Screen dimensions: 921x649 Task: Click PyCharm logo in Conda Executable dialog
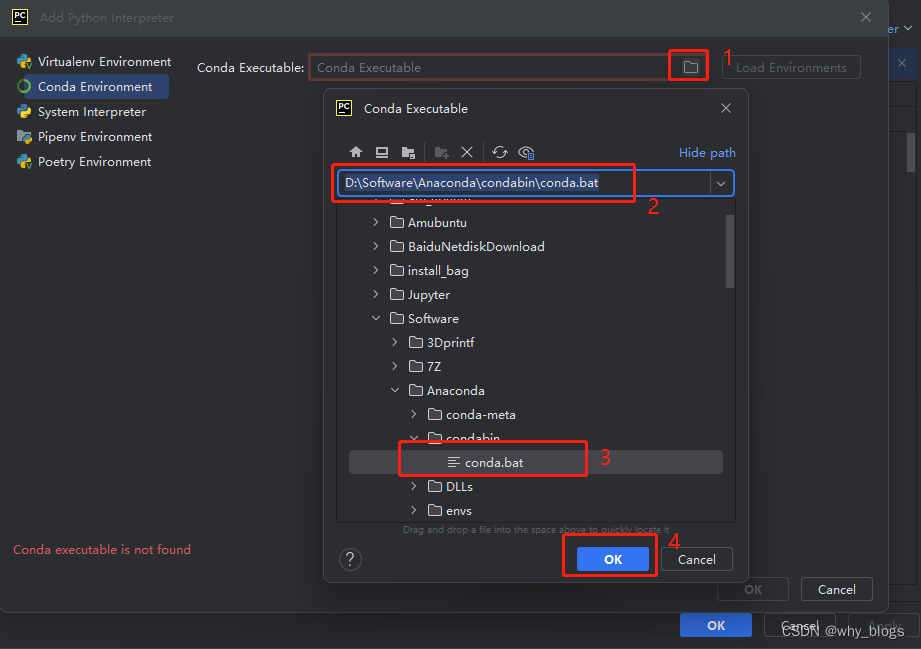point(344,108)
